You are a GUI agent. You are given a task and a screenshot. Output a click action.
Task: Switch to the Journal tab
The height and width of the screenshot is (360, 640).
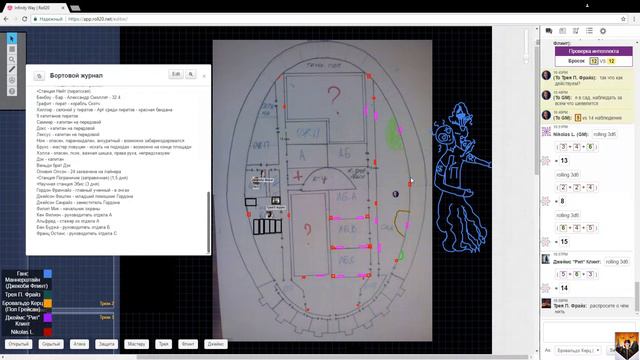[562, 31]
